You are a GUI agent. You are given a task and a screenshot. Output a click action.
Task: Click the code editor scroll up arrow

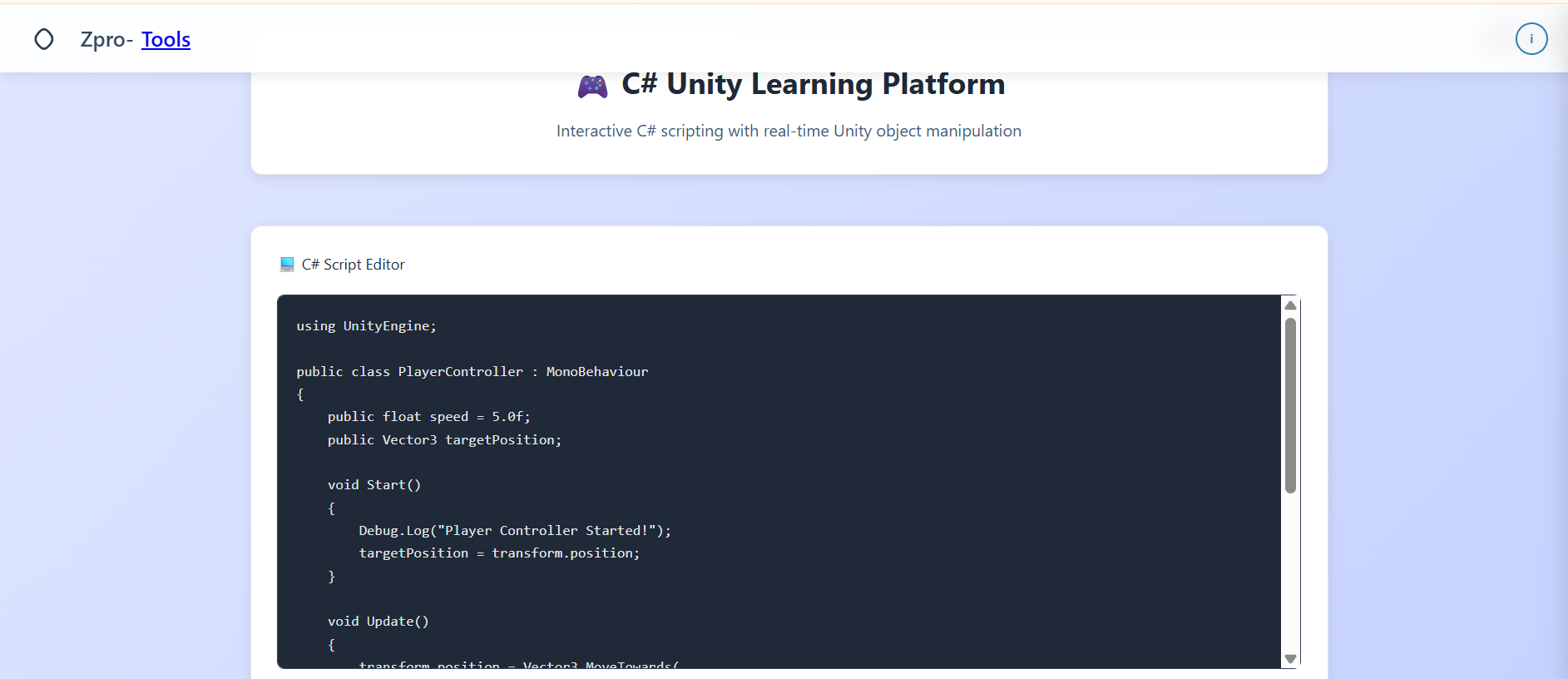1290,305
